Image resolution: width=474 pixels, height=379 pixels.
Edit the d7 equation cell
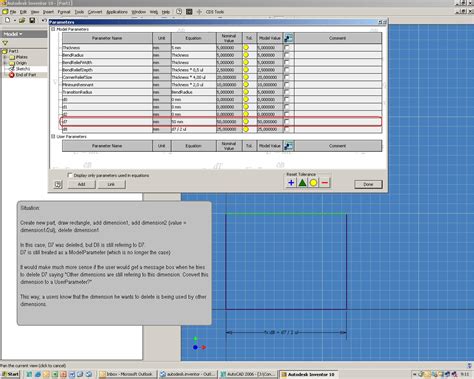(x=193, y=122)
